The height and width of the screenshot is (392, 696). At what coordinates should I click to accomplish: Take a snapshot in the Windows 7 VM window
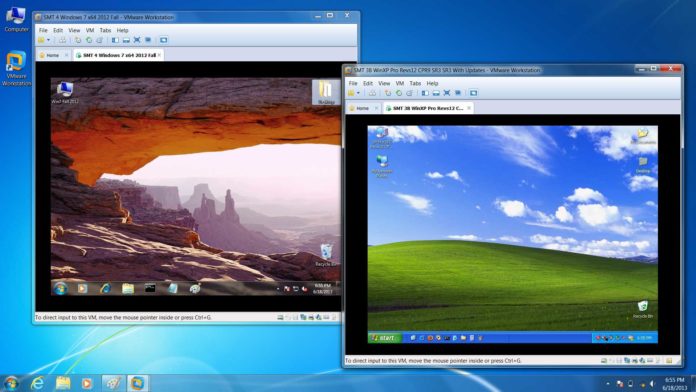78,40
